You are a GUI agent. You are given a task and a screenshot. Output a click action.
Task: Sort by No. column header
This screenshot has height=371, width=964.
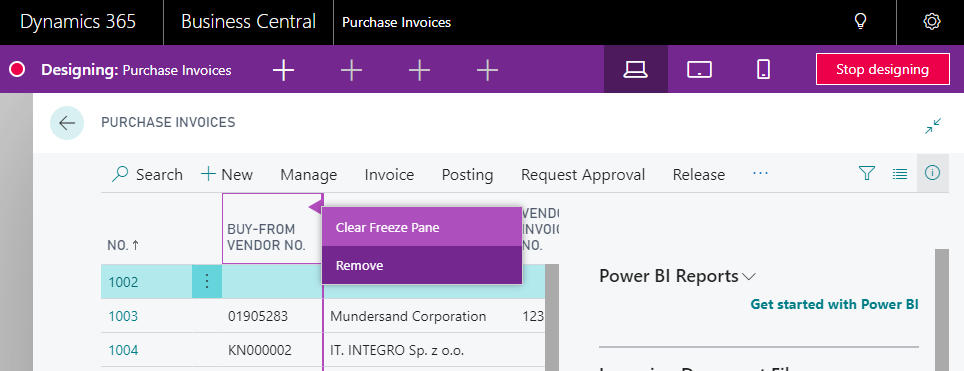[x=123, y=245]
